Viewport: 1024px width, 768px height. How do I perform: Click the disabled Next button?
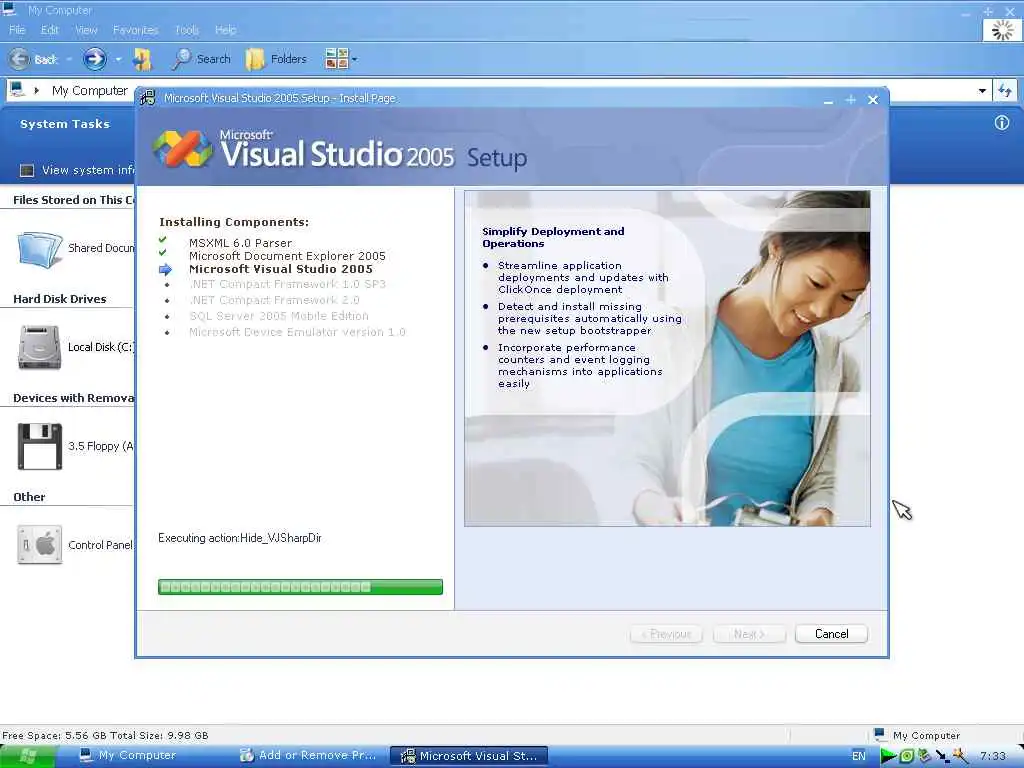click(x=749, y=634)
